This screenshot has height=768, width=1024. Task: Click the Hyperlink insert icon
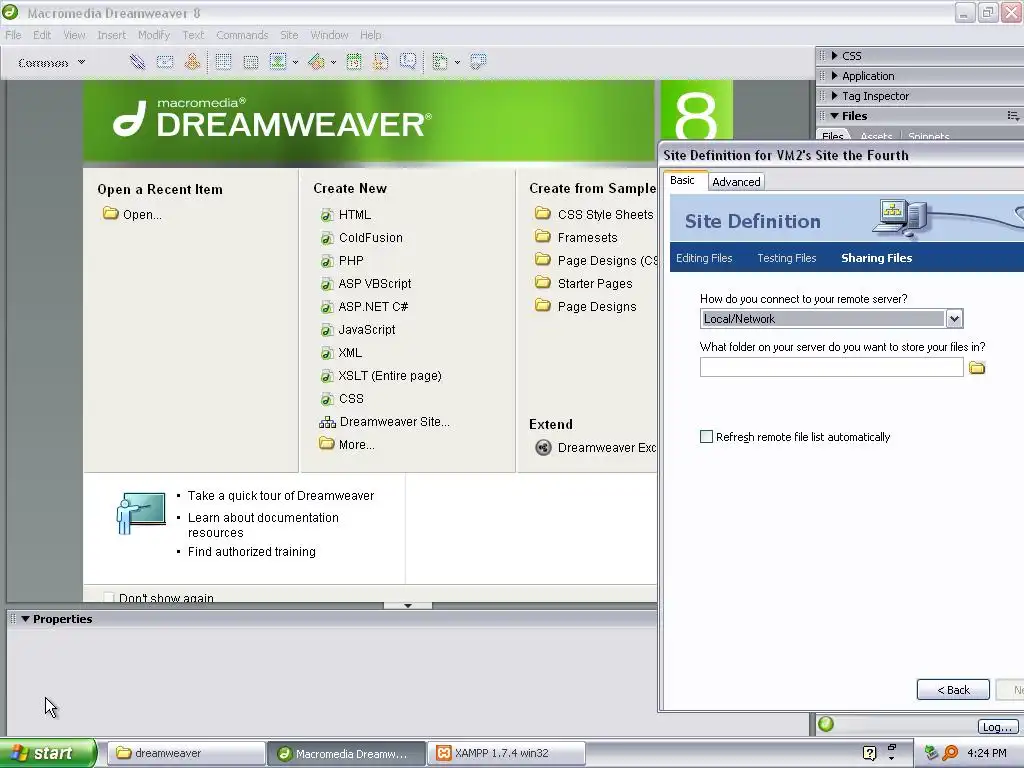point(137,62)
